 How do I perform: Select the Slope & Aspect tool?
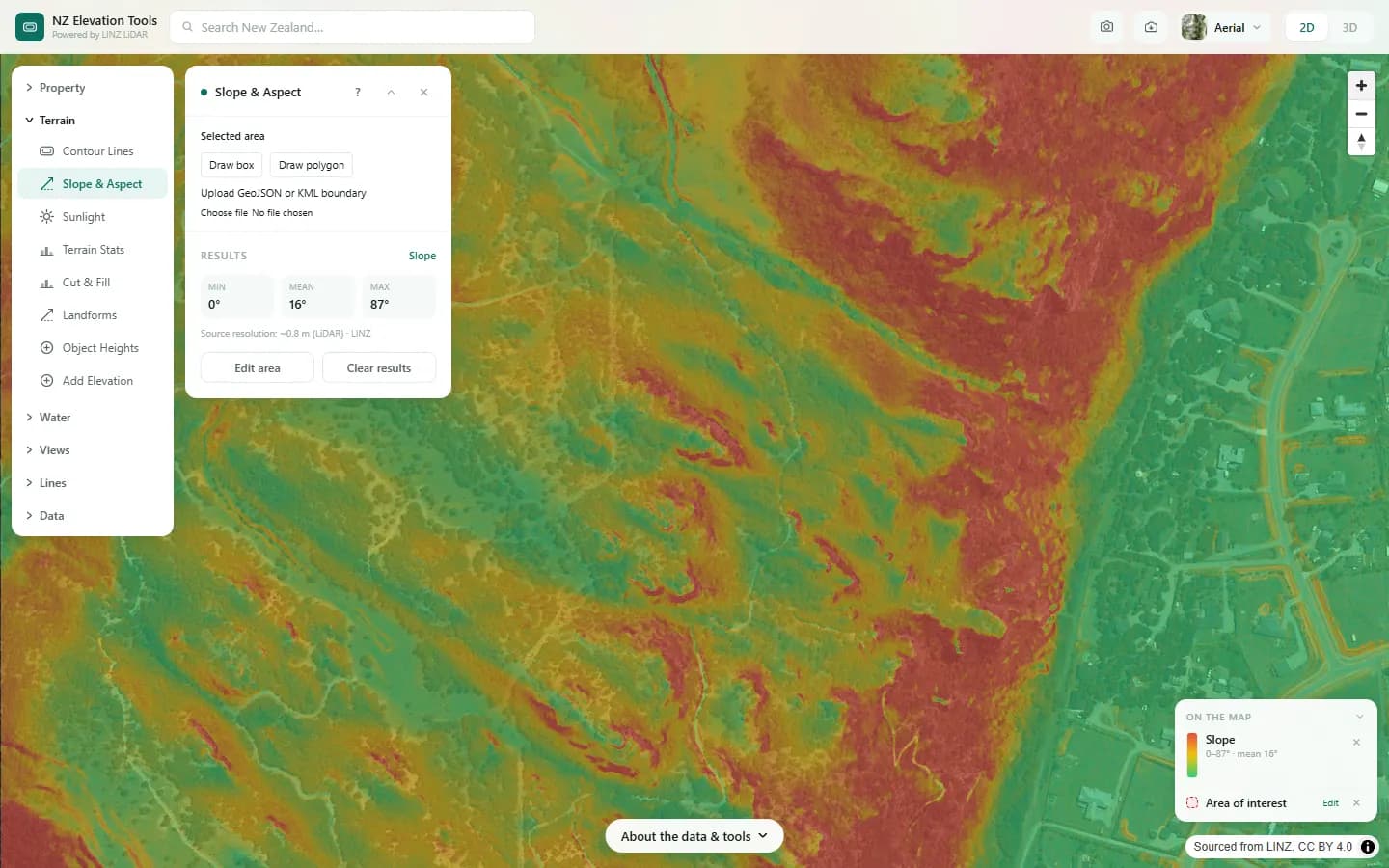93,184
